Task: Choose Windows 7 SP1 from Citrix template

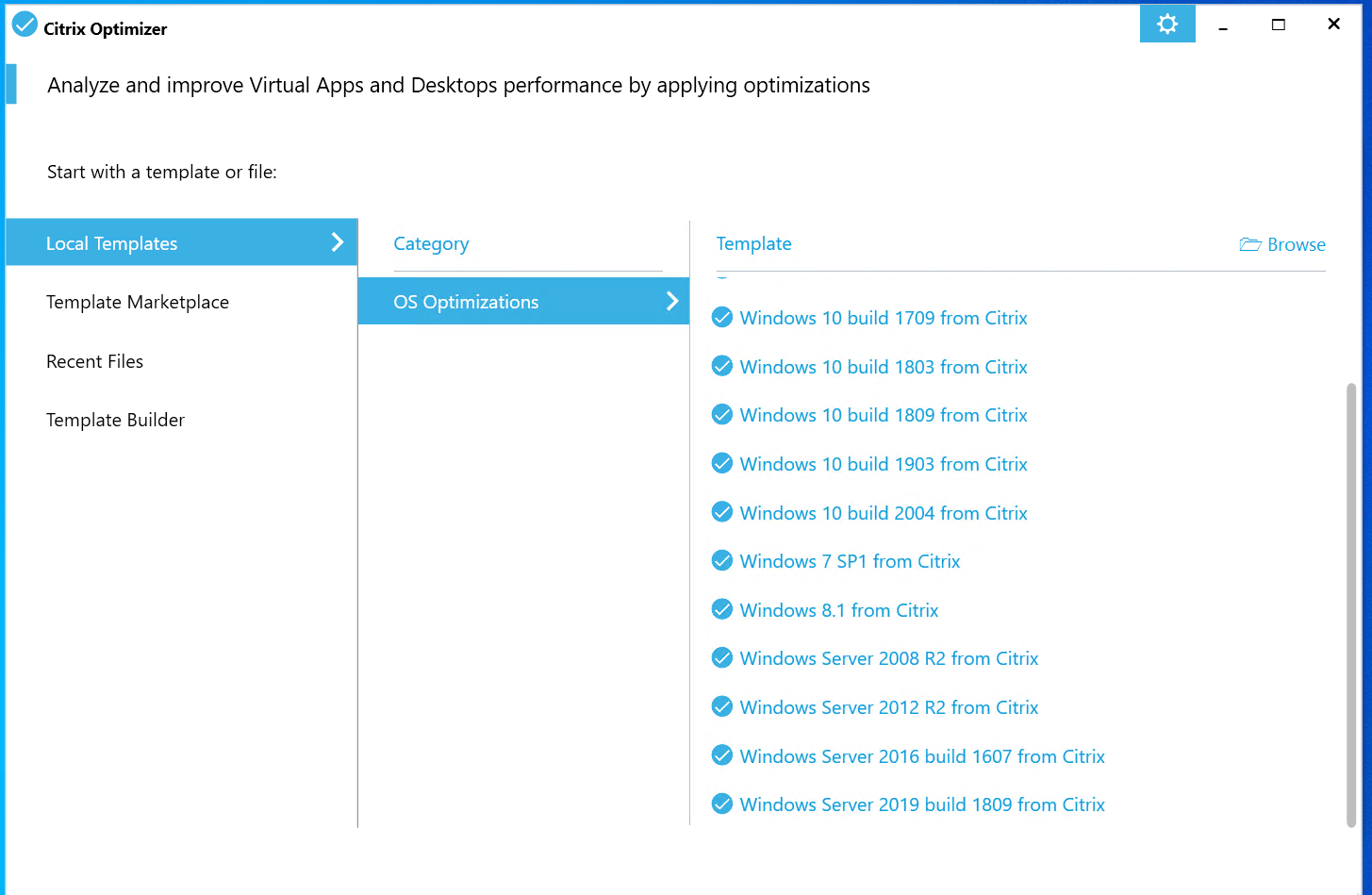Action: pyautogui.click(x=850, y=561)
